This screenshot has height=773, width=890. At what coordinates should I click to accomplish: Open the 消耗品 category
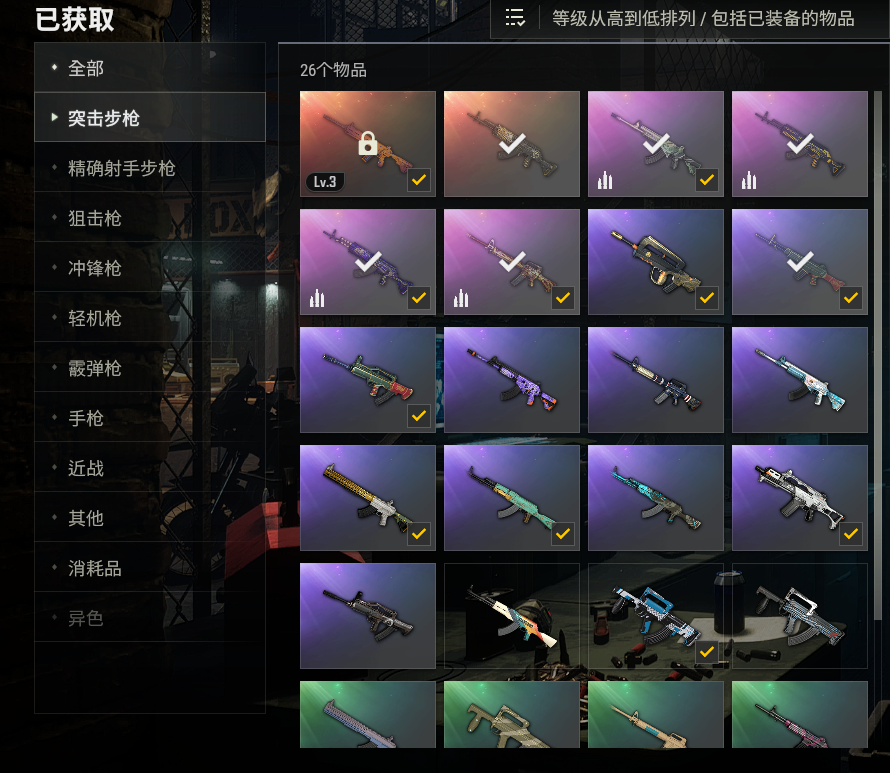[x=150, y=568]
